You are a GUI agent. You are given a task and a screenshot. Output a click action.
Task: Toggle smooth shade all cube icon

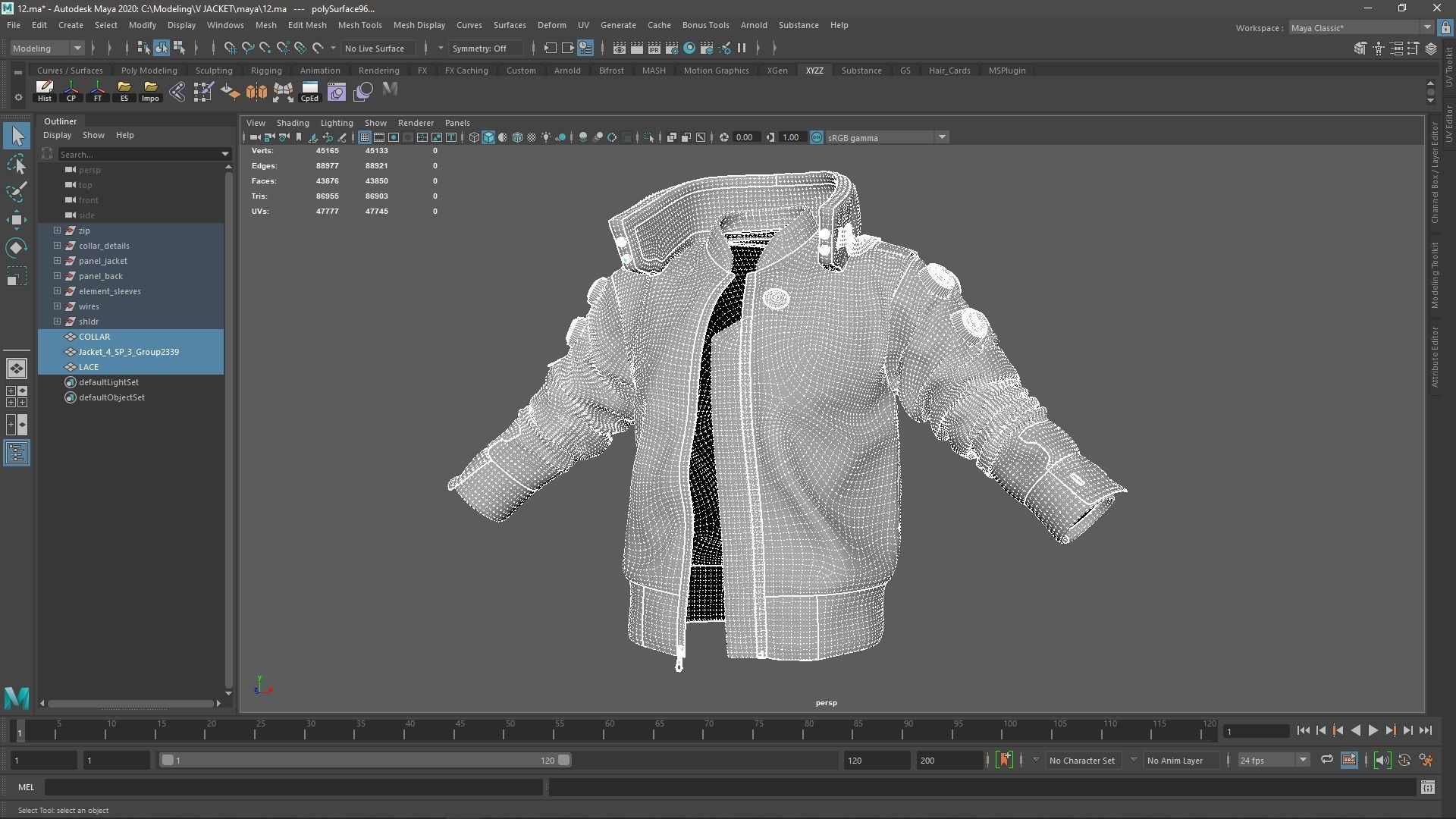click(488, 137)
